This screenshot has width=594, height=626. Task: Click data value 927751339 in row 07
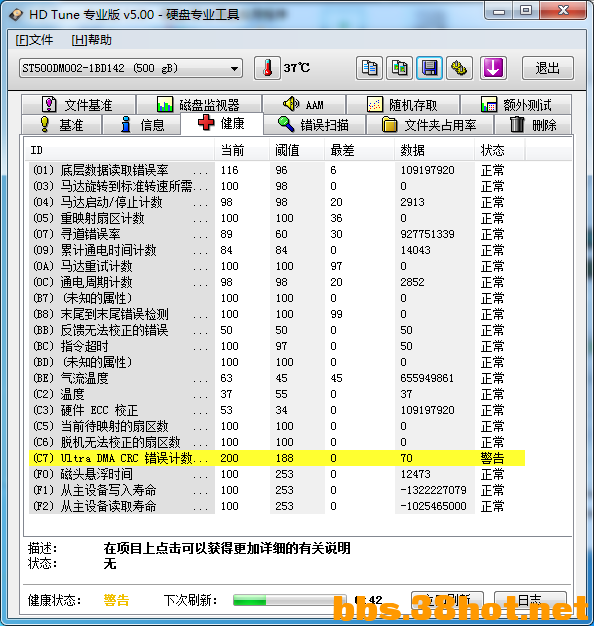(x=427, y=234)
